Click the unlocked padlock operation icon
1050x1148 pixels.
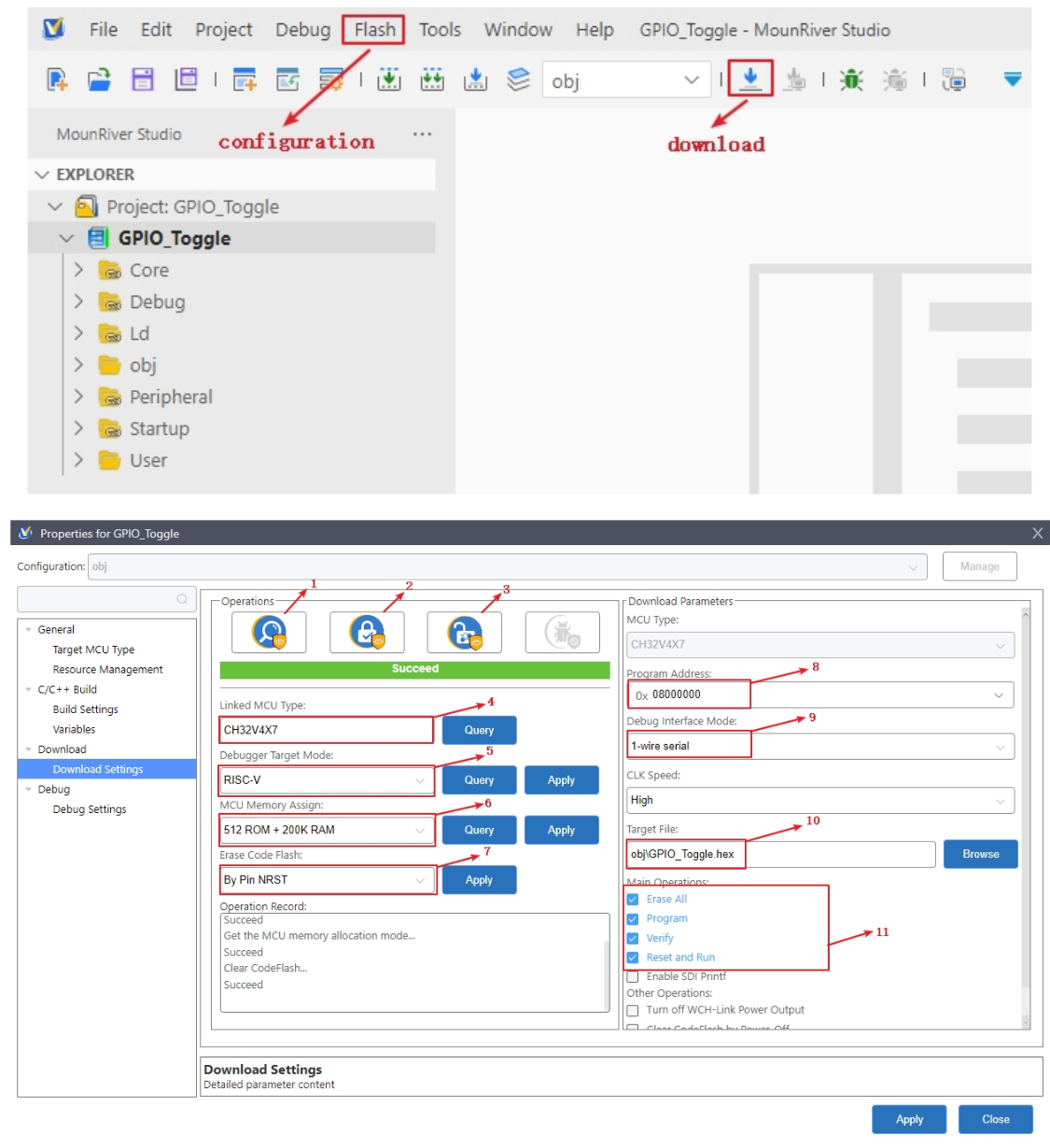click(464, 632)
